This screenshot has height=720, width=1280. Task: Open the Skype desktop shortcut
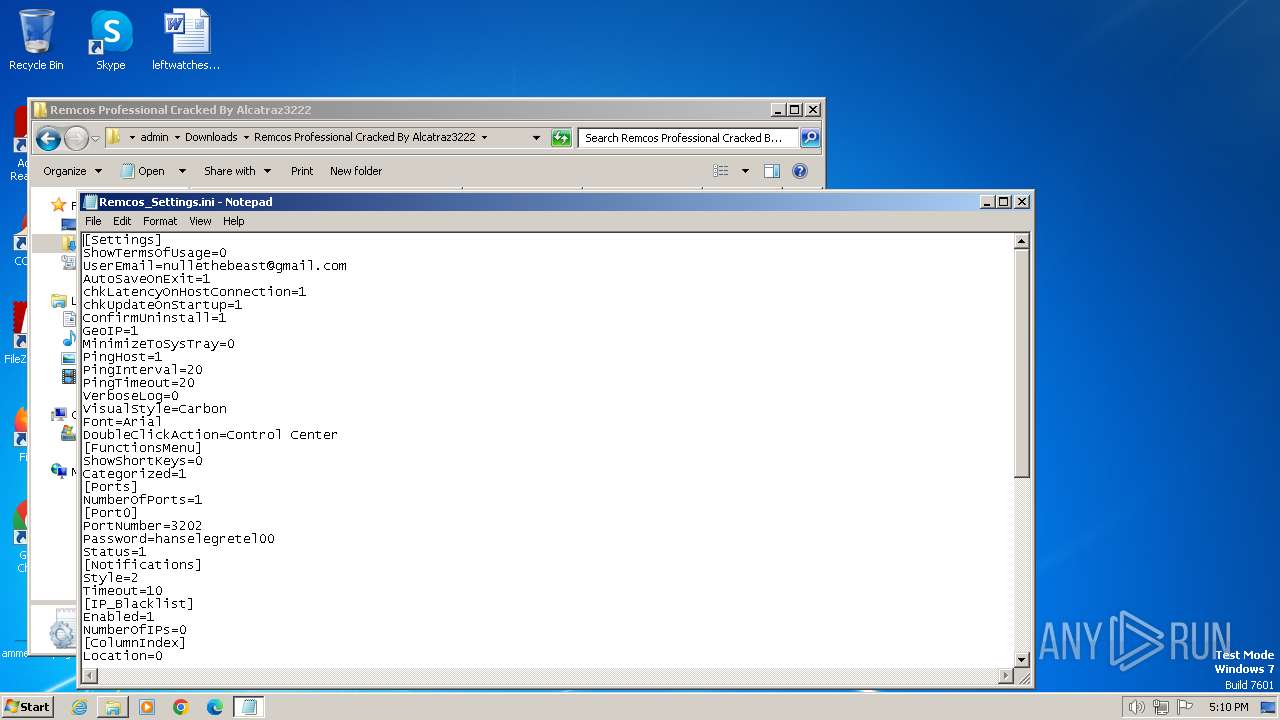tap(110, 40)
